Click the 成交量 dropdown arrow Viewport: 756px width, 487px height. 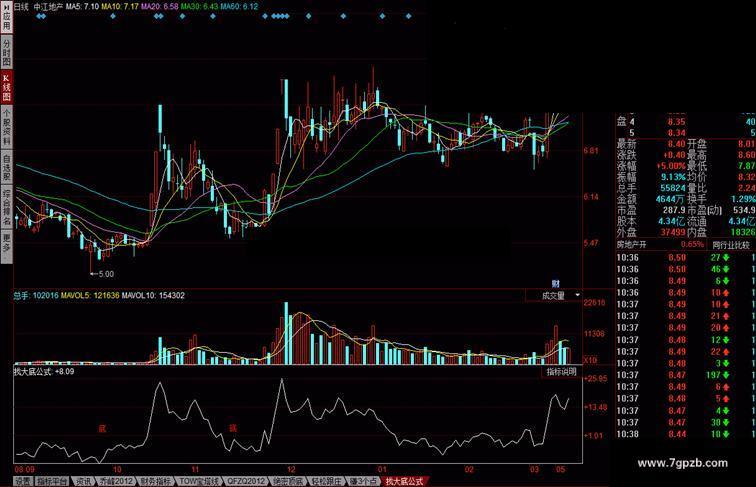577,295
